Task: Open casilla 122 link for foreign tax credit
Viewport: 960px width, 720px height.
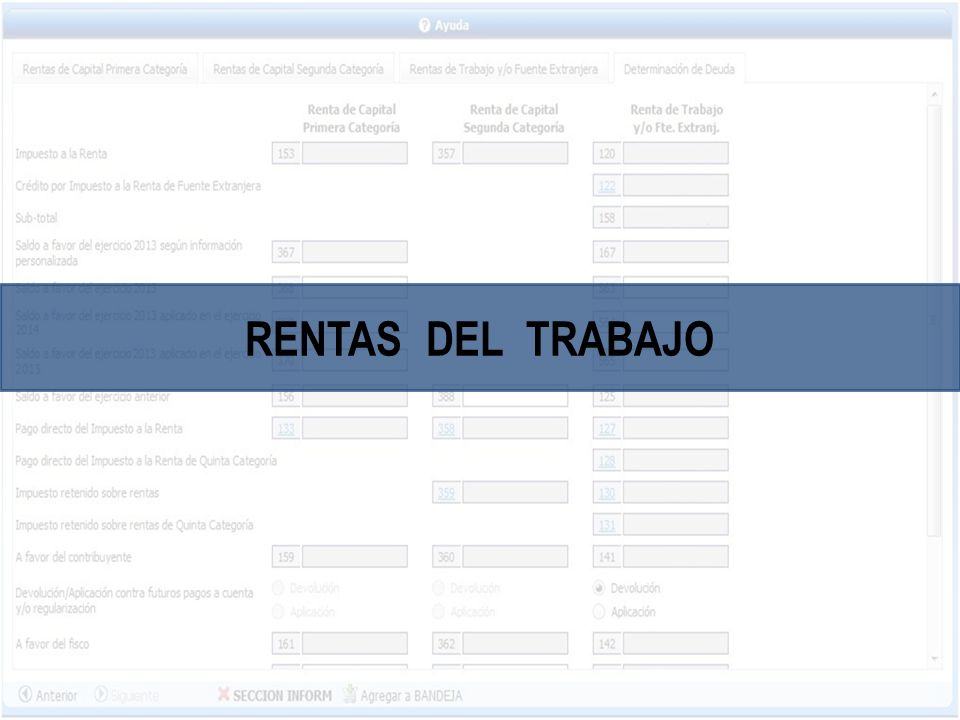Action: tap(607, 186)
